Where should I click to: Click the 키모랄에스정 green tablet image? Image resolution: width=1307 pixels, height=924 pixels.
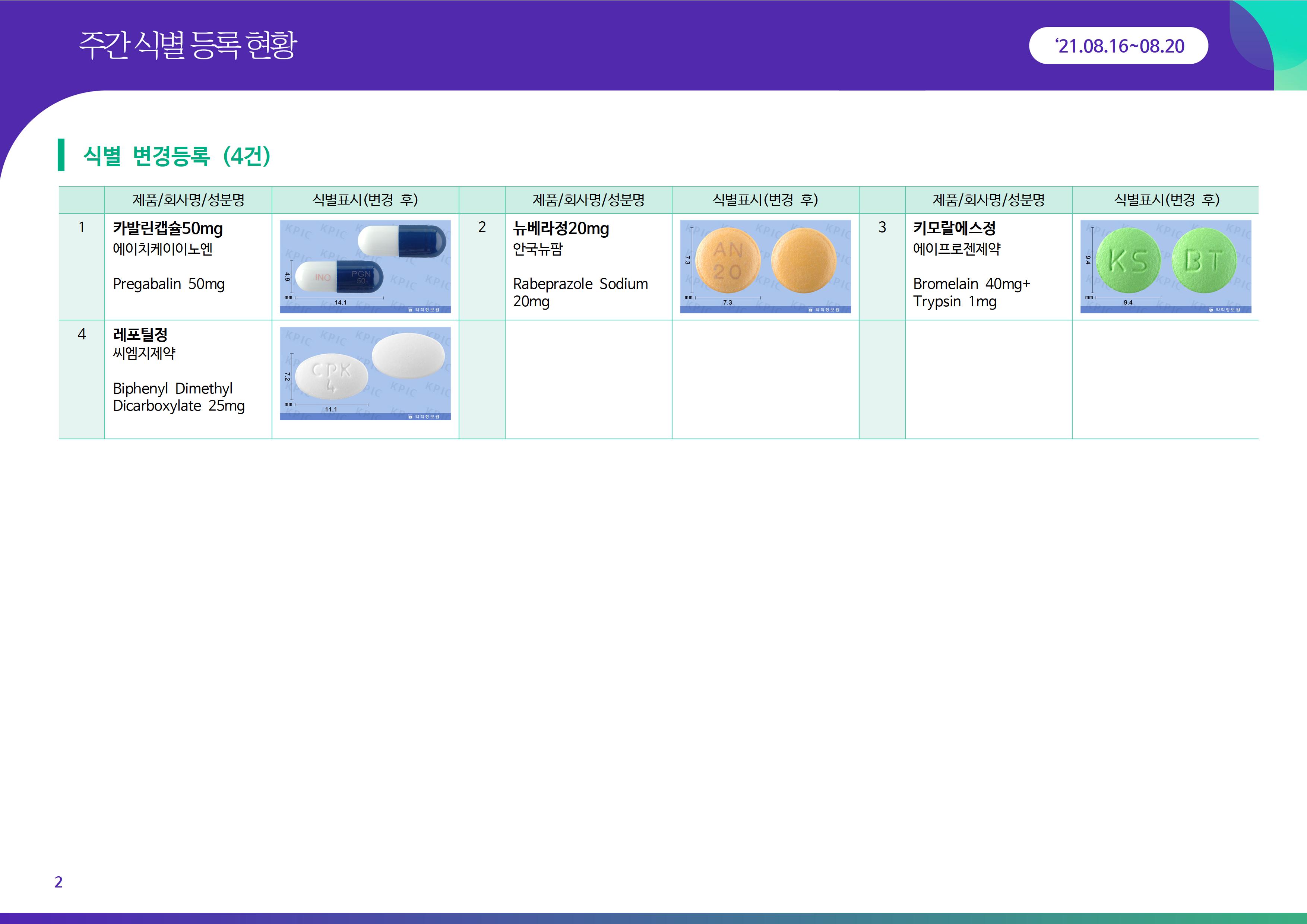(x=1165, y=266)
